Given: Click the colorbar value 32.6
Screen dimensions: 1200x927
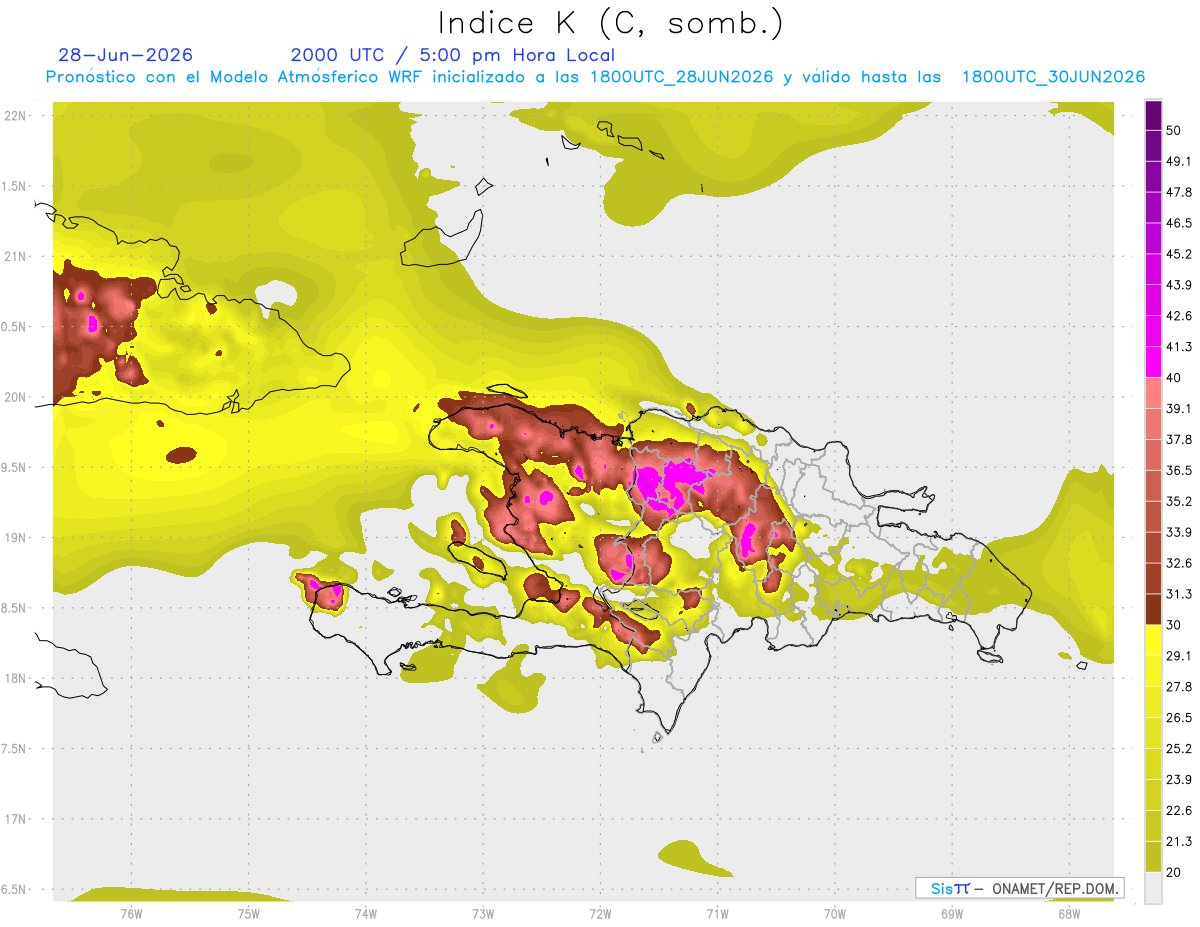Looking at the screenshot, I should tap(1179, 564).
